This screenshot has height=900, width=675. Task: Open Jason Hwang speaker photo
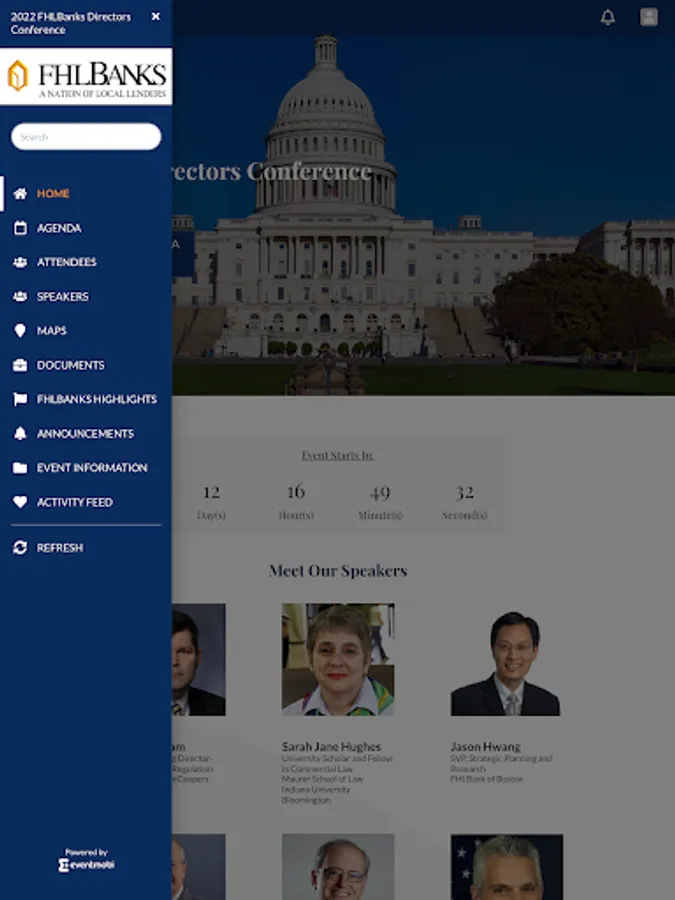tap(506, 659)
